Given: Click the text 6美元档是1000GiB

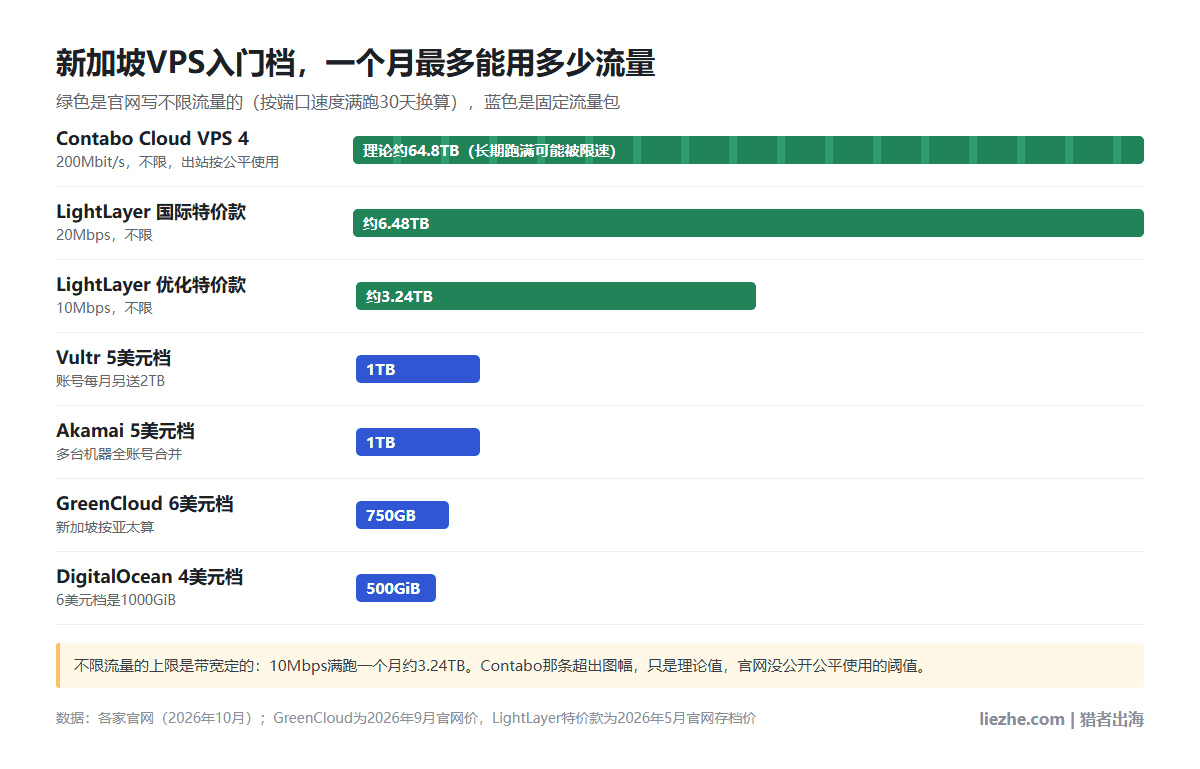Looking at the screenshot, I should pos(116,600).
